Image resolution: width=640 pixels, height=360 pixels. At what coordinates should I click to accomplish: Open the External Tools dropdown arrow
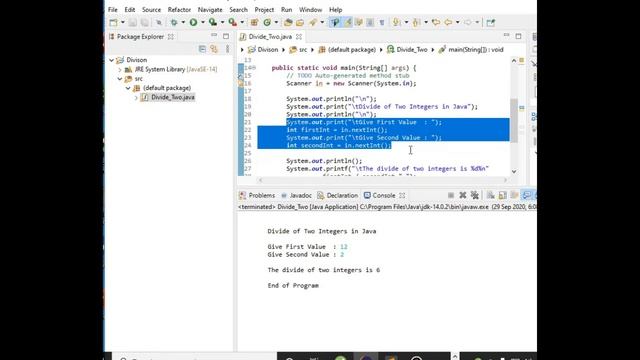coord(242,22)
